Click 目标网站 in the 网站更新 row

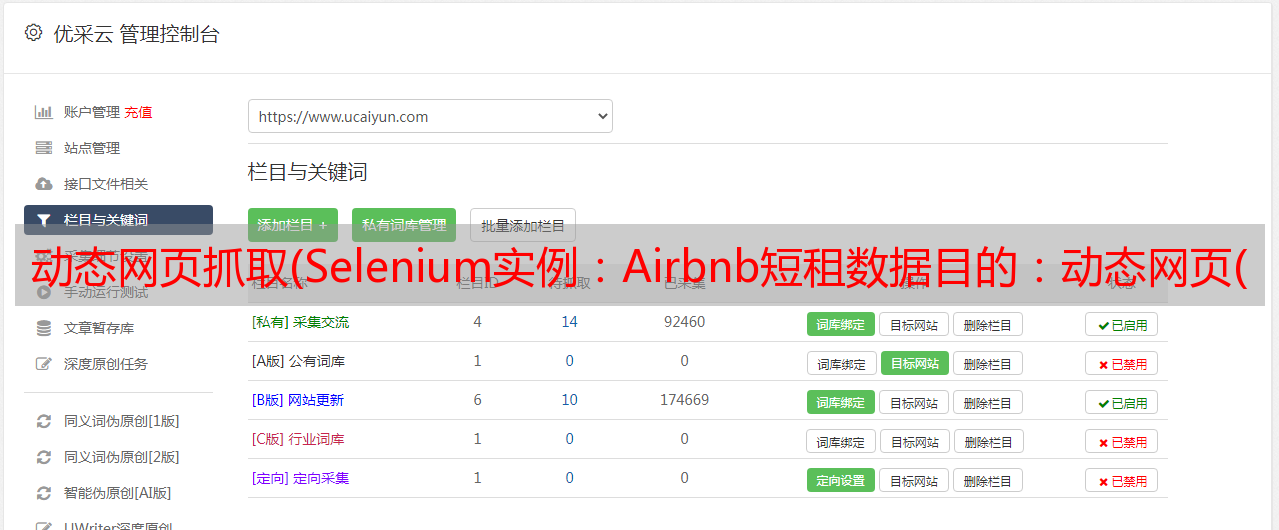pyautogui.click(x=914, y=402)
